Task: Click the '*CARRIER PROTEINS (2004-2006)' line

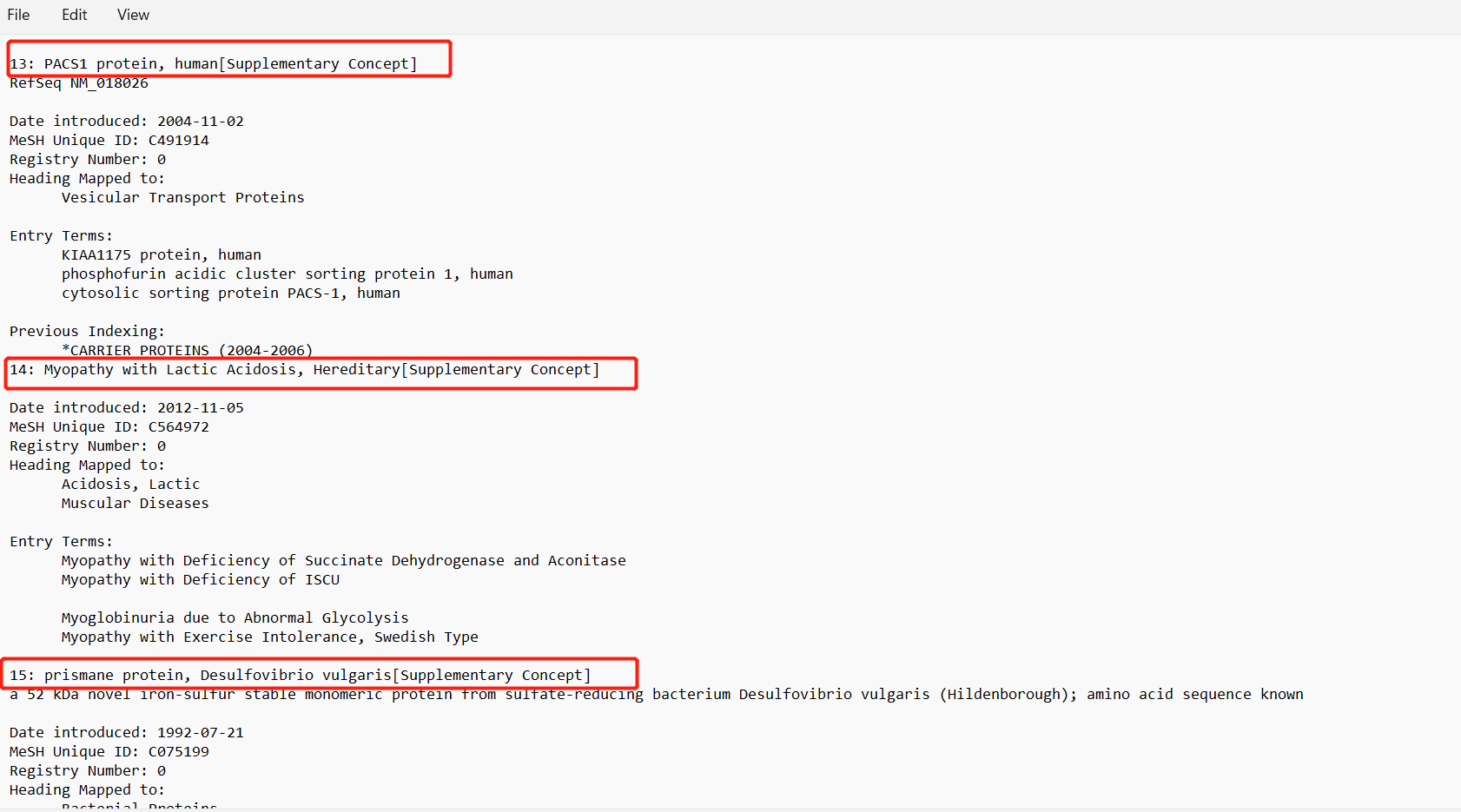Action: (187, 350)
